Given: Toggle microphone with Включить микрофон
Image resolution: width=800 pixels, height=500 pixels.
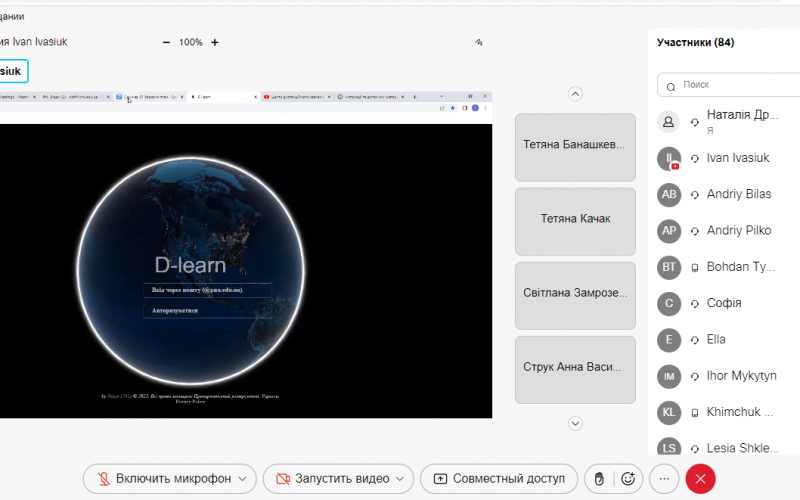Looking at the screenshot, I should (x=160, y=479).
